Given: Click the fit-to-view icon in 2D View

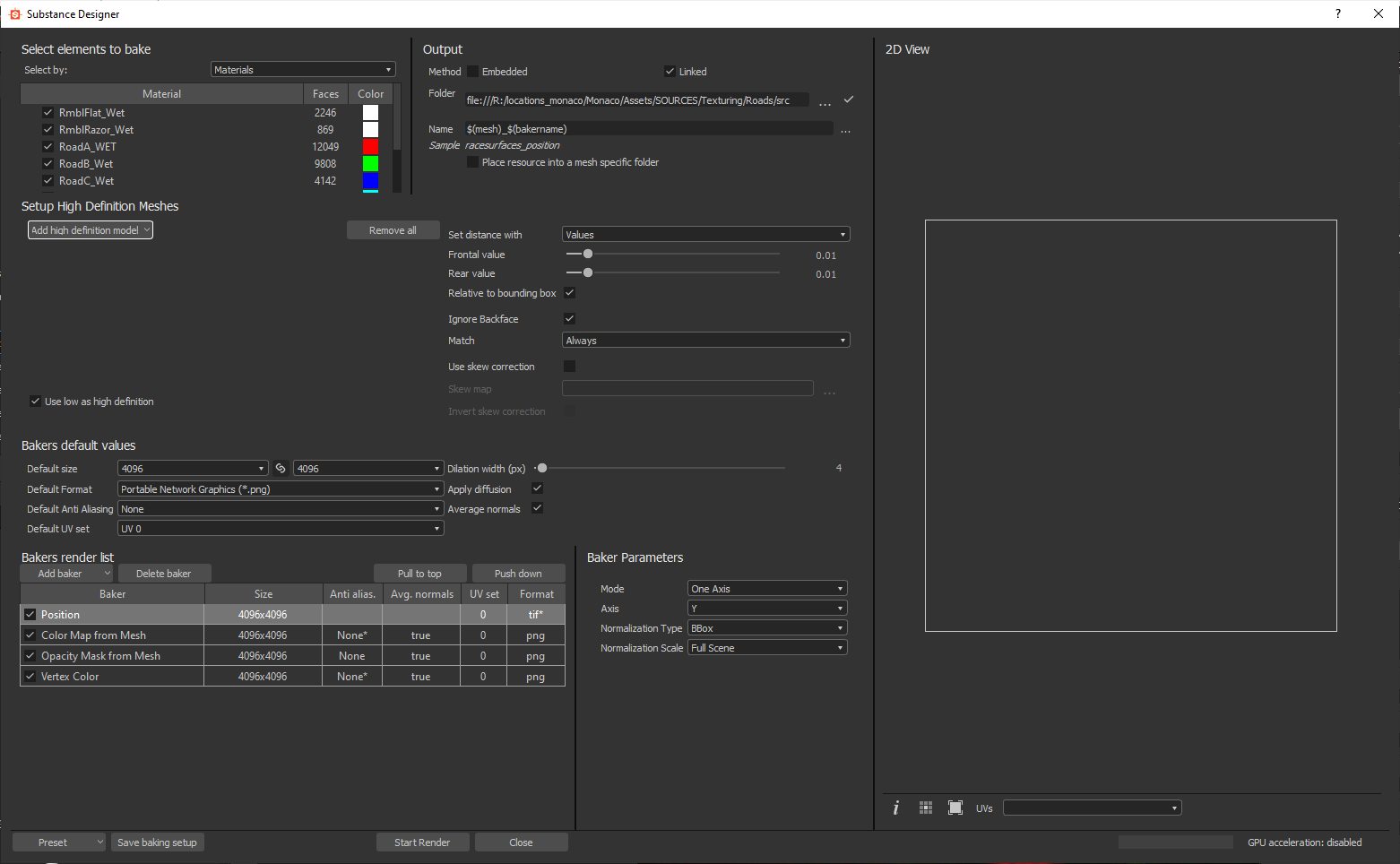Looking at the screenshot, I should point(955,808).
